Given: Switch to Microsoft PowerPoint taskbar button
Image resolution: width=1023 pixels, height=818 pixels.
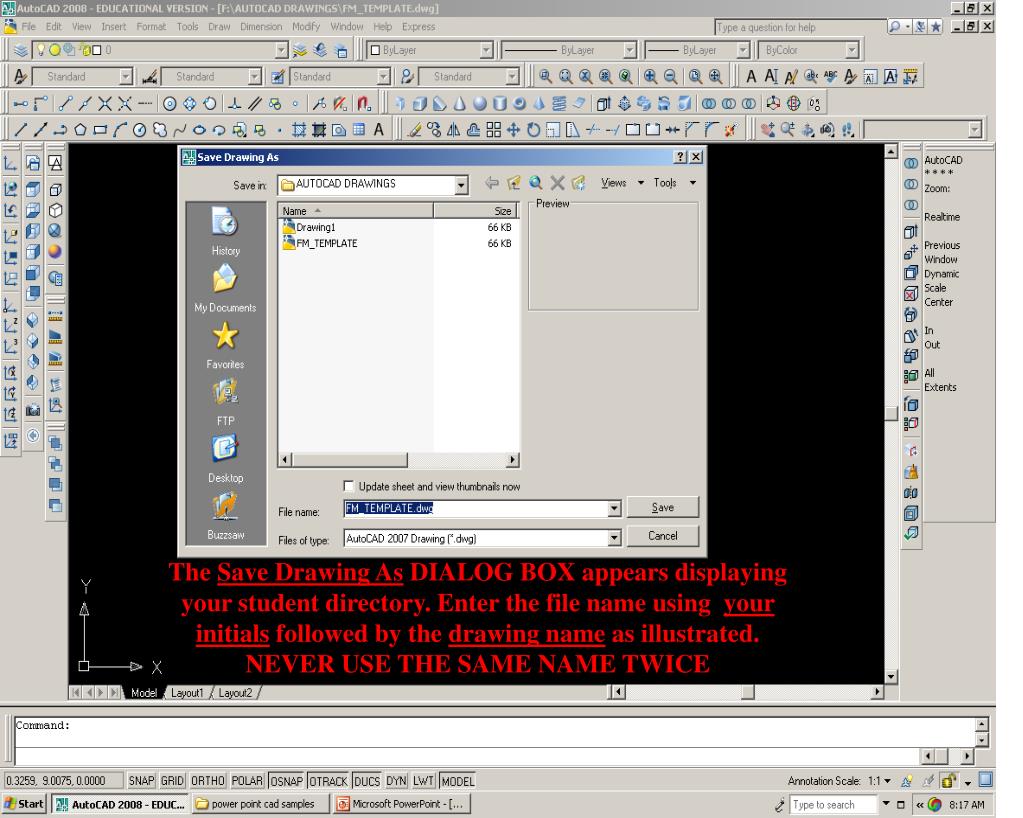Looking at the screenshot, I should pyautogui.click(x=401, y=804).
